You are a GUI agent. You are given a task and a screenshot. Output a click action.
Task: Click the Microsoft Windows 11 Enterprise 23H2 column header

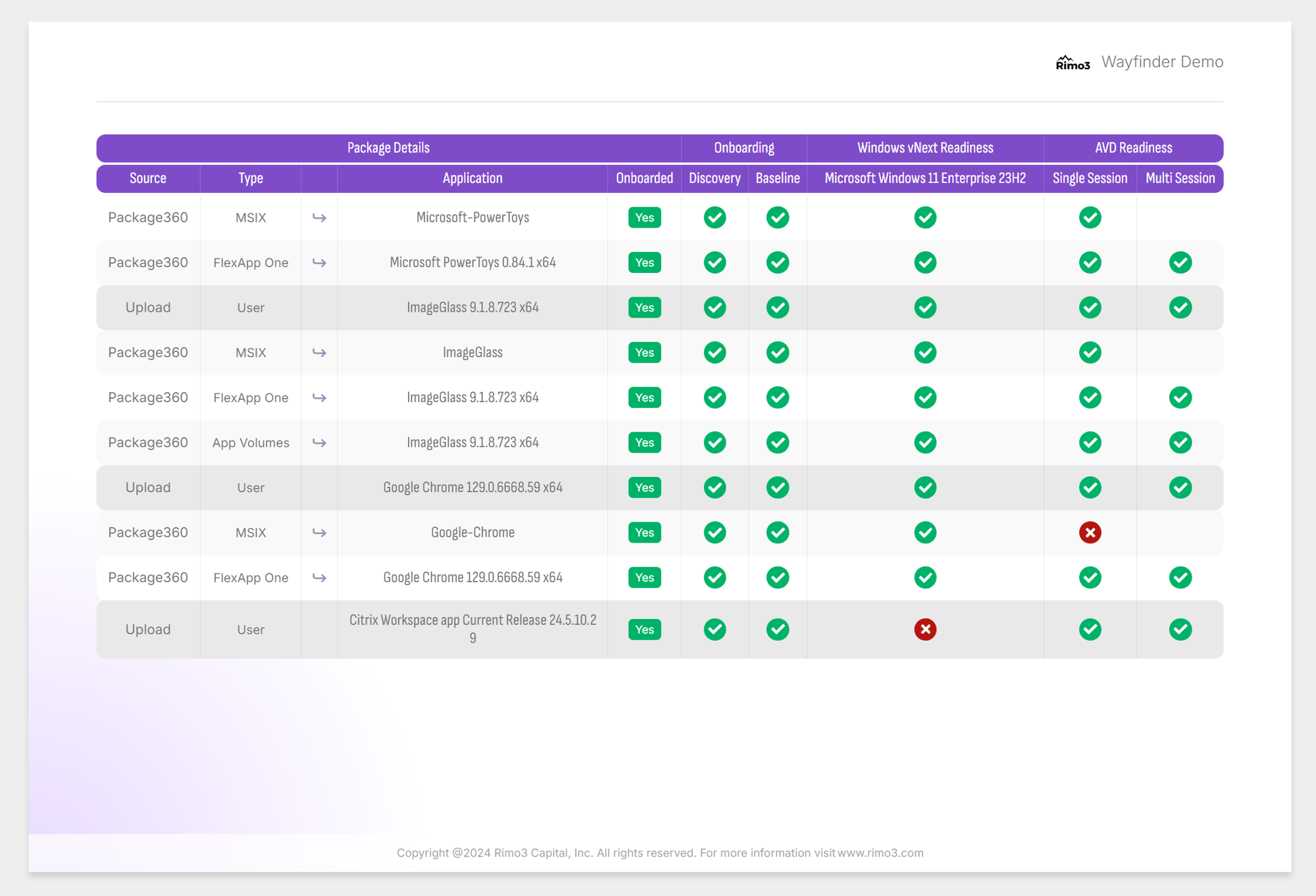pos(925,178)
